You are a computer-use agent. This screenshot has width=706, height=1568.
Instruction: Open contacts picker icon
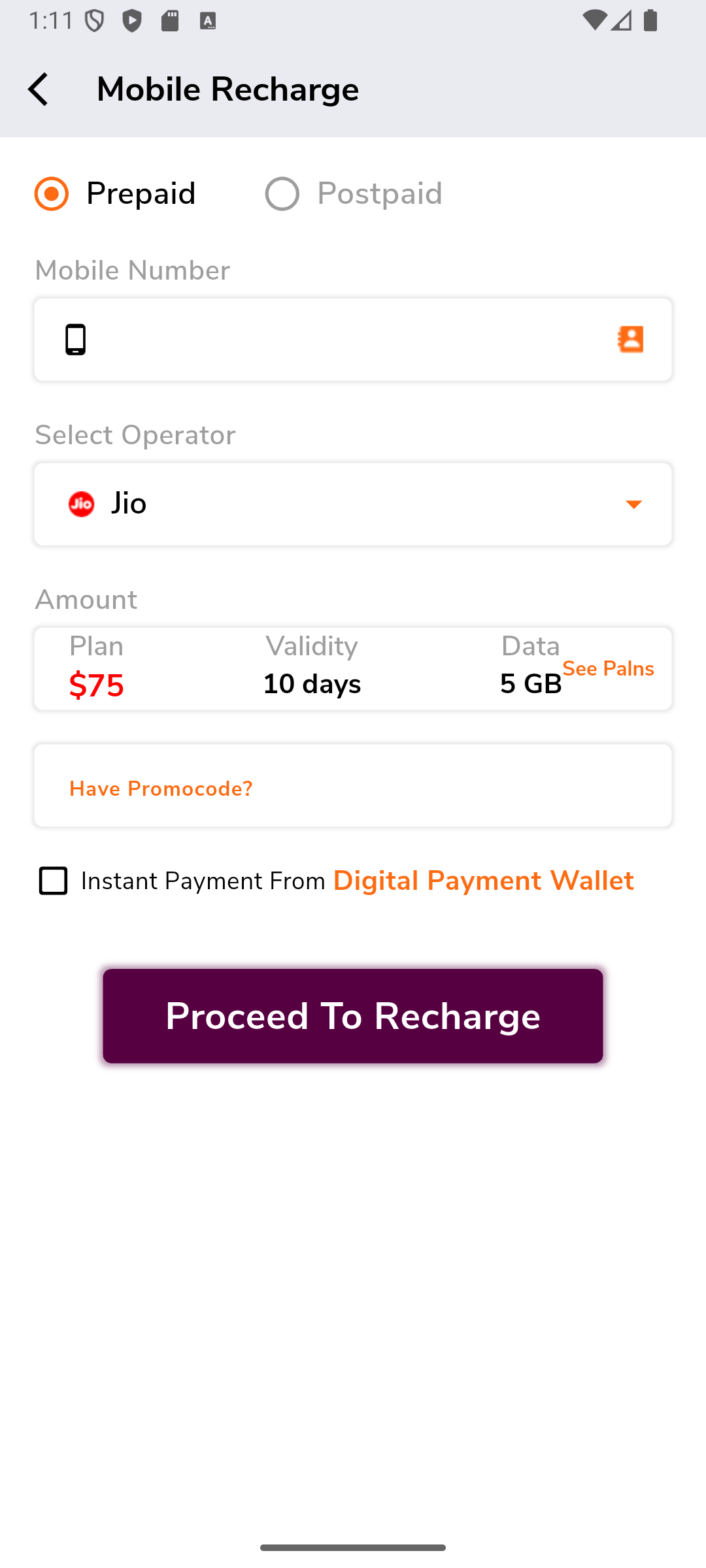[x=631, y=340]
